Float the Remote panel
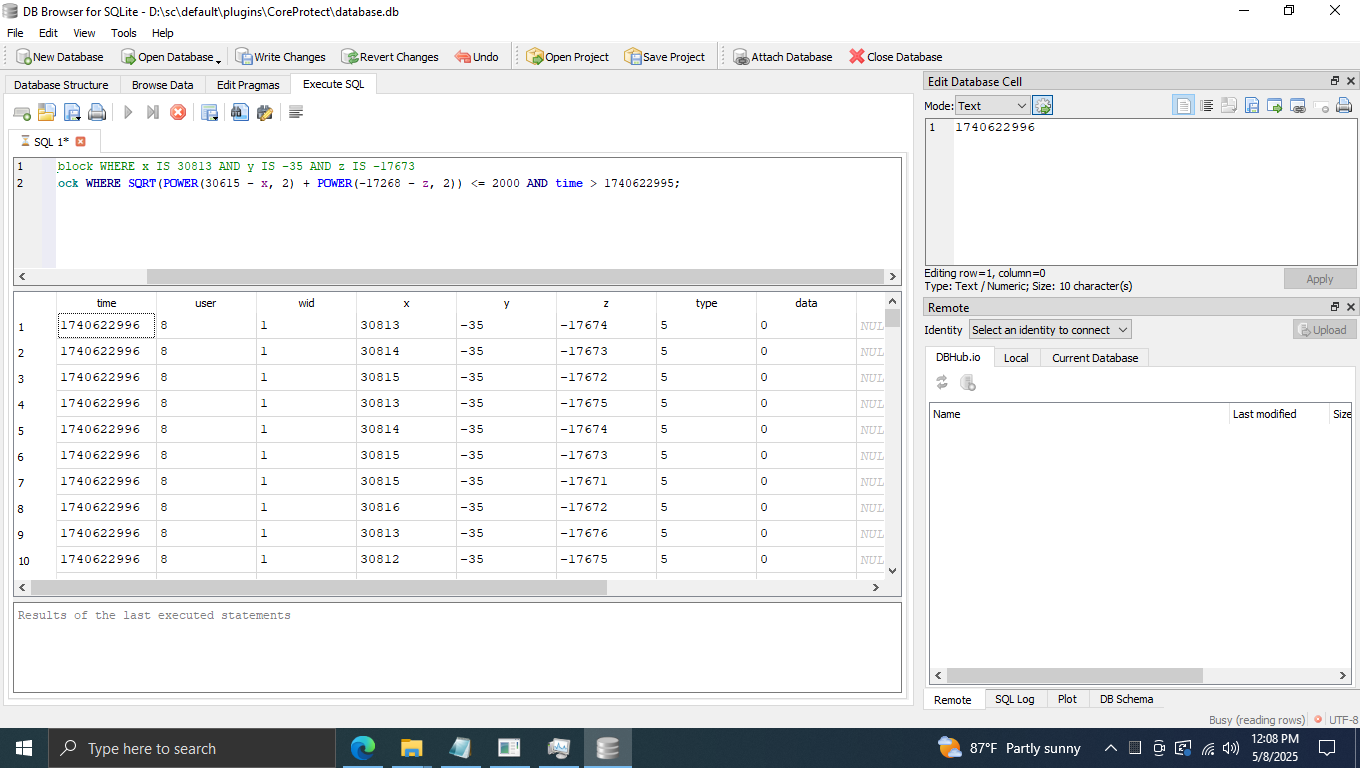The height and width of the screenshot is (768, 1360). 1335,307
